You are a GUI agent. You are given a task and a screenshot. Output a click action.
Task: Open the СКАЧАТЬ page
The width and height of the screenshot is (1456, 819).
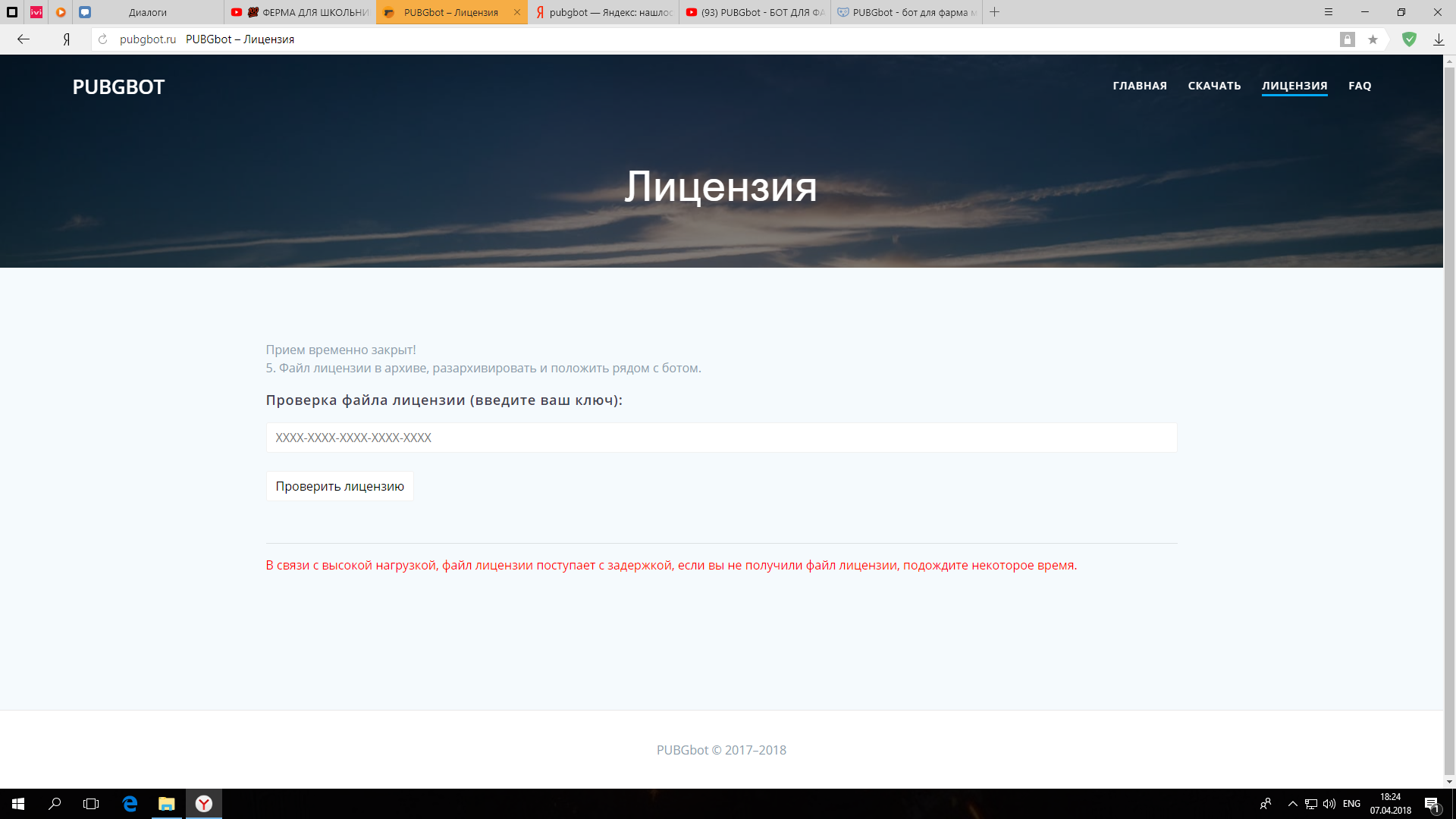pos(1214,86)
